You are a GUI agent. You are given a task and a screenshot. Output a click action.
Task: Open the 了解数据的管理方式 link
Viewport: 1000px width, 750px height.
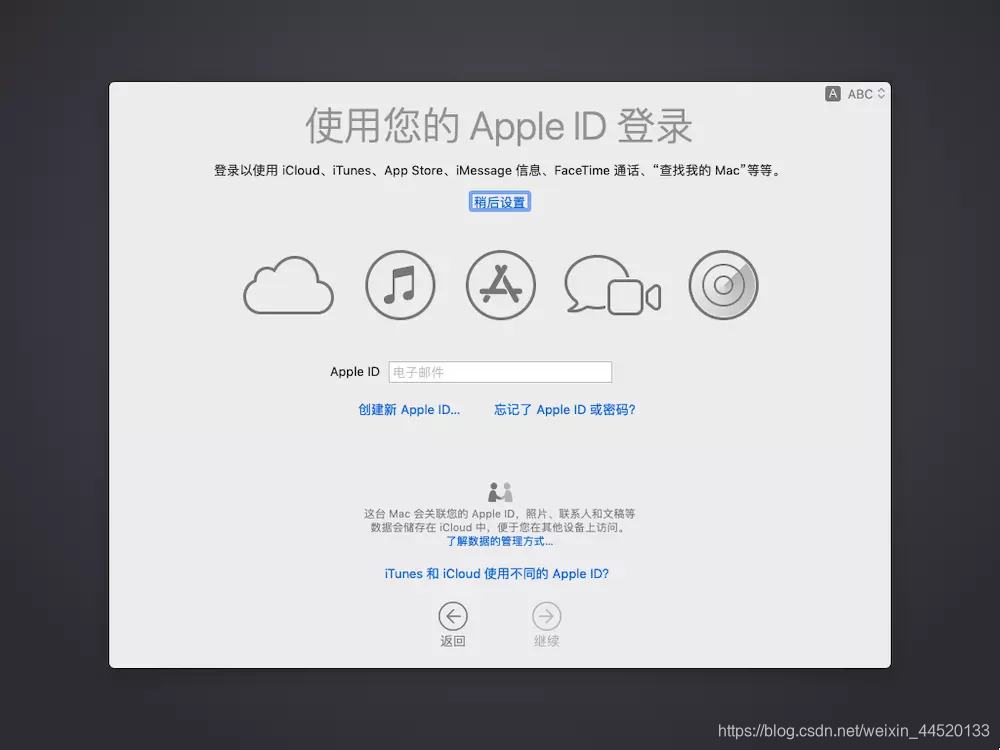(499, 541)
